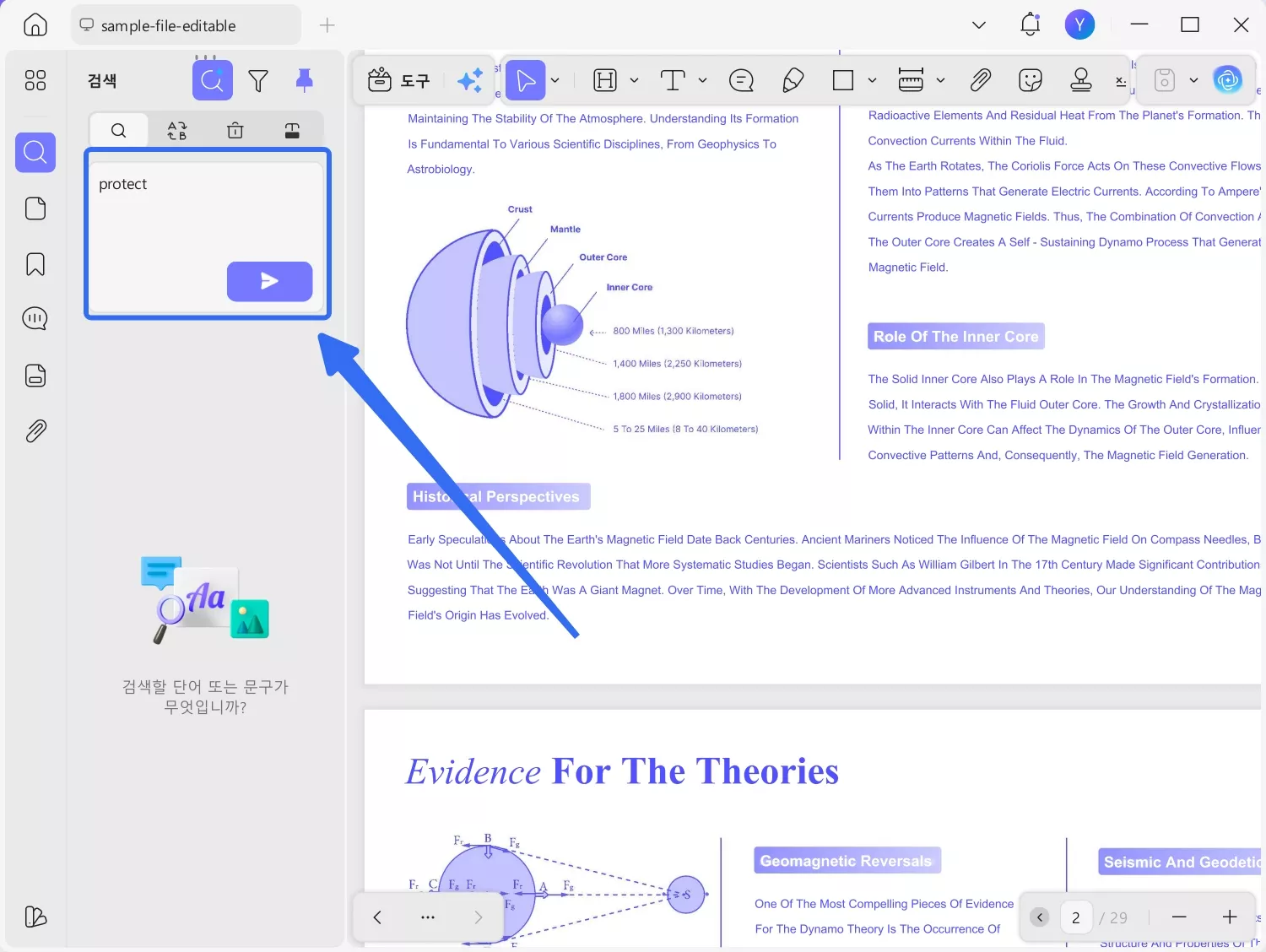This screenshot has height=952, width=1266.
Task: Open the search panel in left sidebar
Action: 35,153
